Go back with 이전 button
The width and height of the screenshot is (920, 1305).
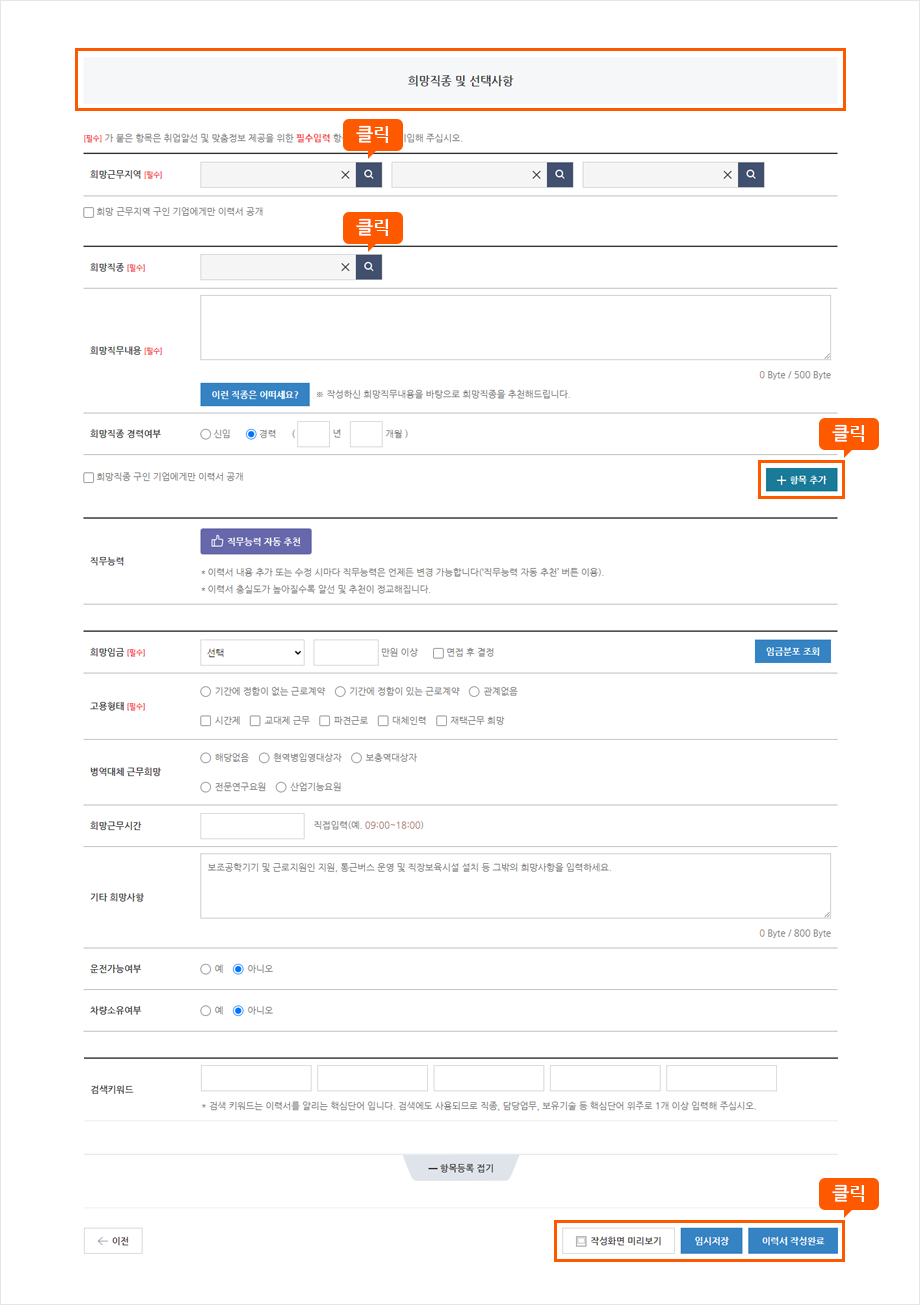(113, 1241)
